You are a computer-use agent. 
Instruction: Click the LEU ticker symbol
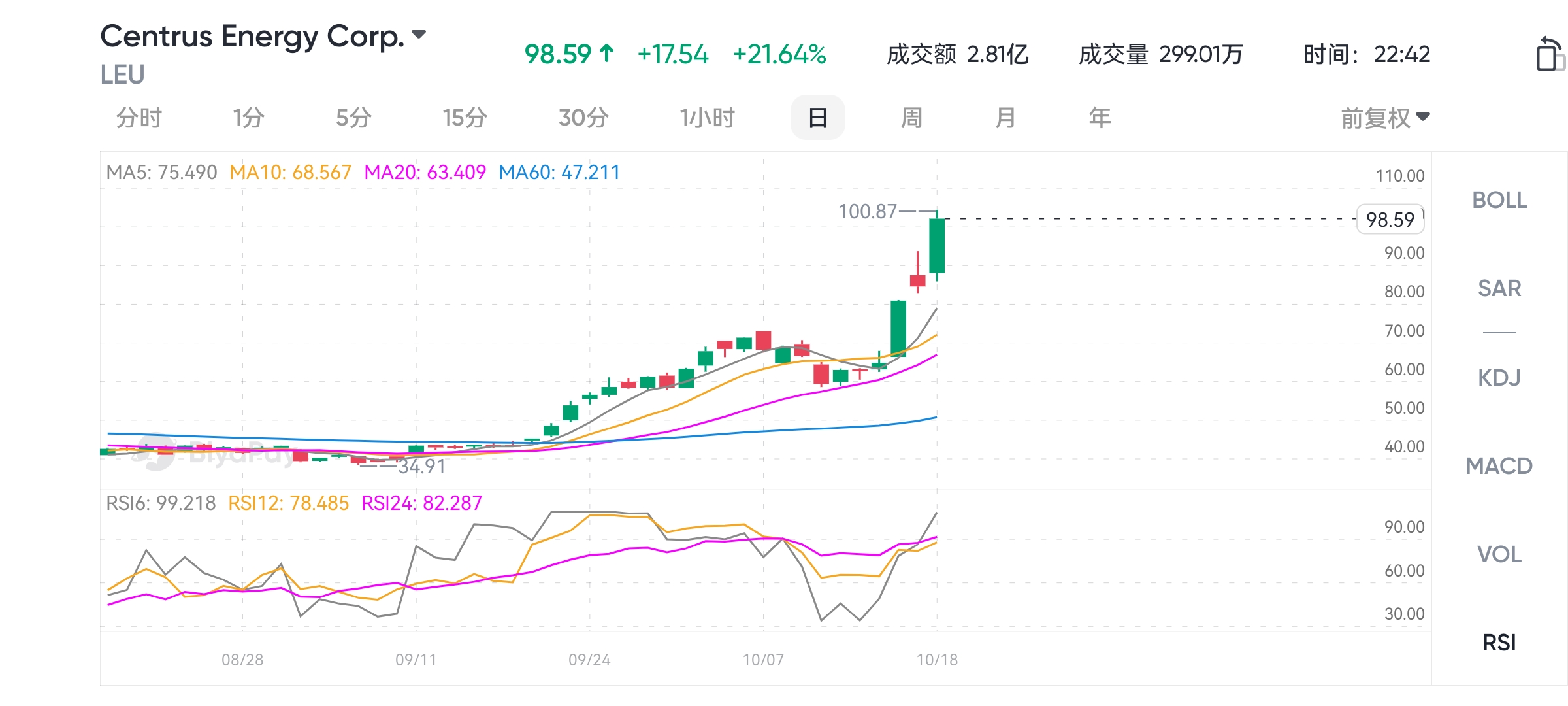coord(123,75)
